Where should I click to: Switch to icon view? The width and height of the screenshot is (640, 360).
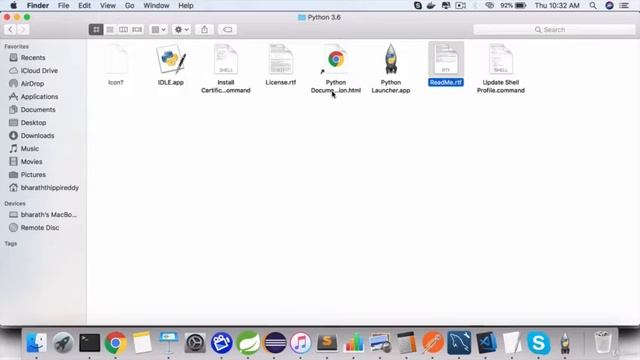[96, 29]
